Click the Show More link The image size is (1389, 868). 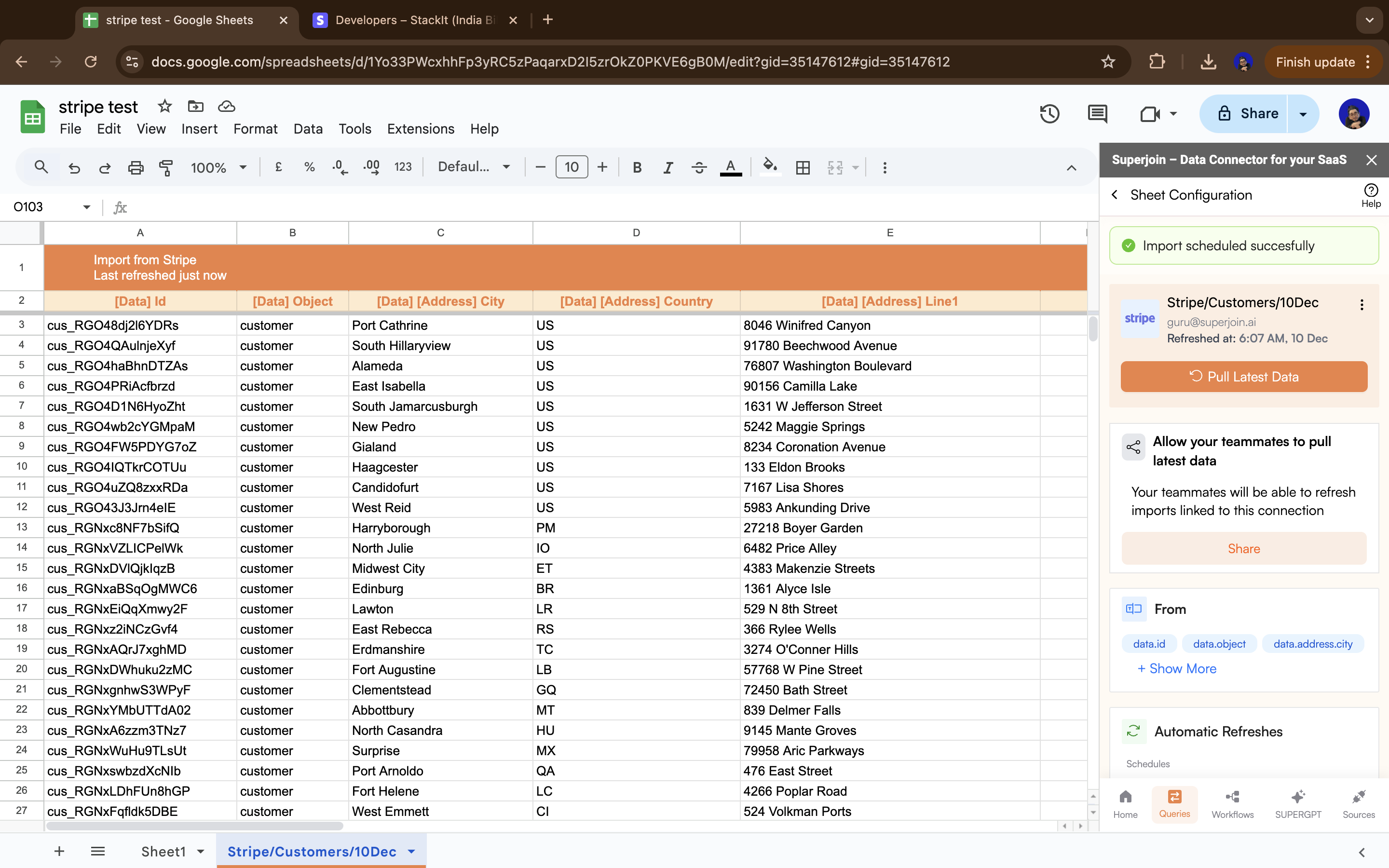point(1177,668)
